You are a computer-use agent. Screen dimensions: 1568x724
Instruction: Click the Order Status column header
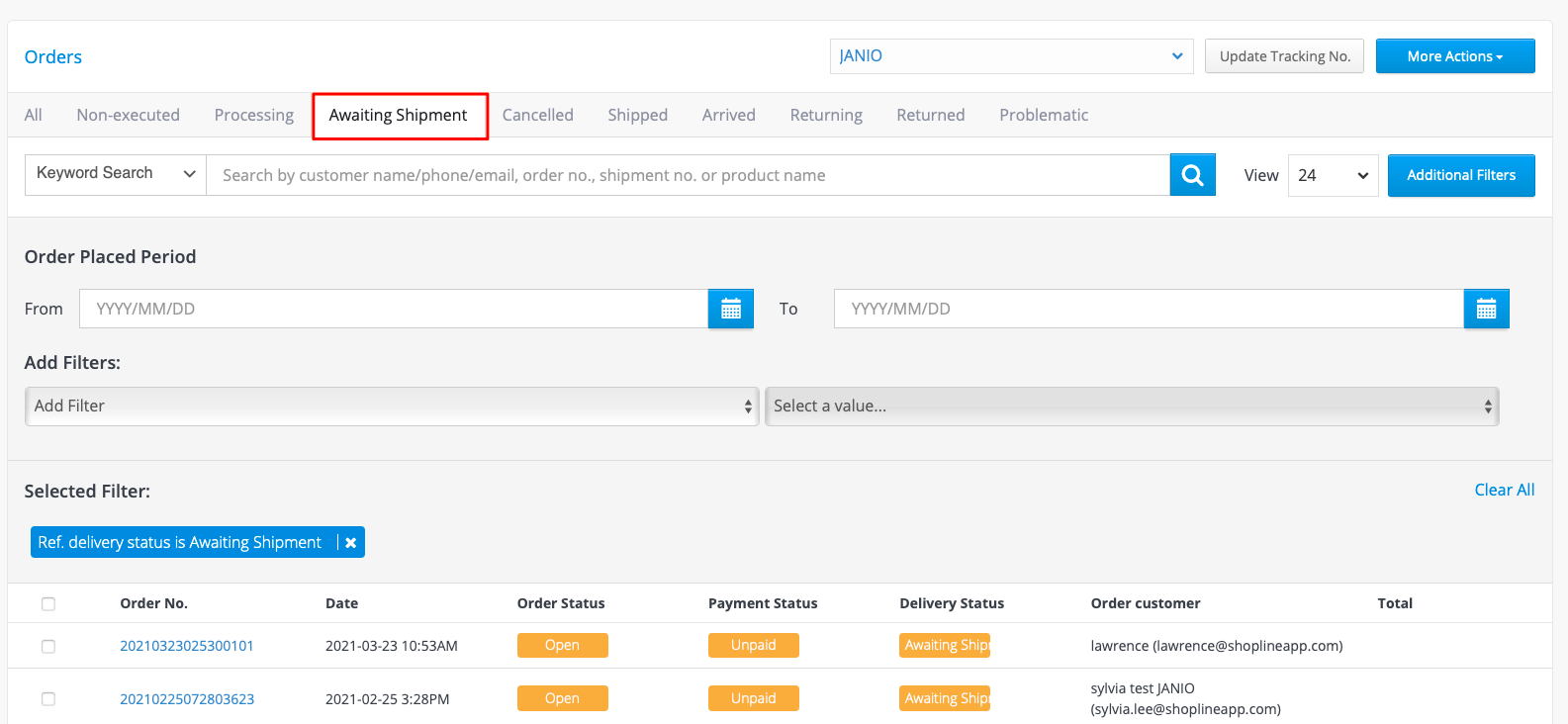click(561, 603)
